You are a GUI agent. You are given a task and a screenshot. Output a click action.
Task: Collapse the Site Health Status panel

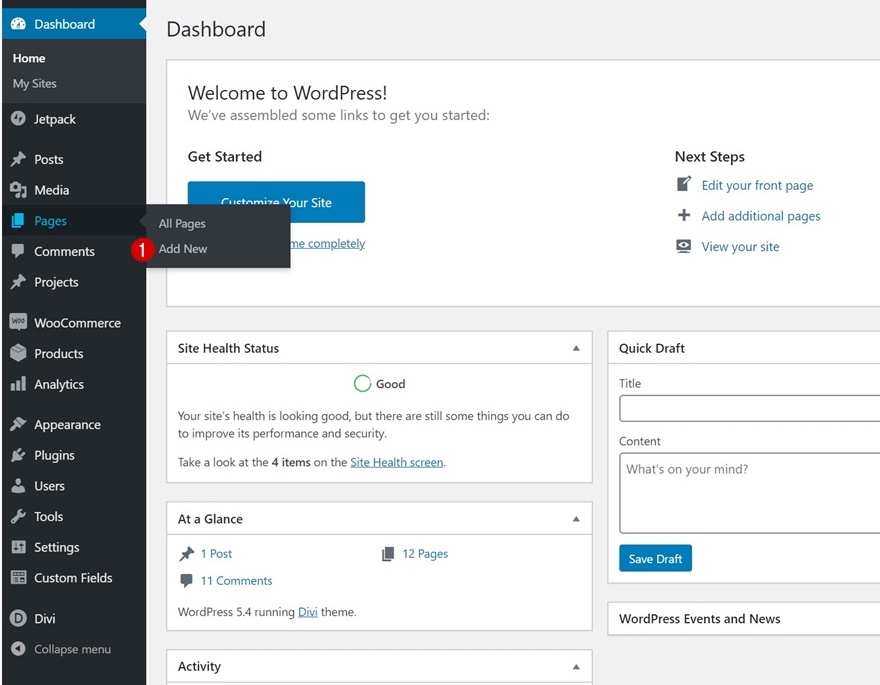576,348
